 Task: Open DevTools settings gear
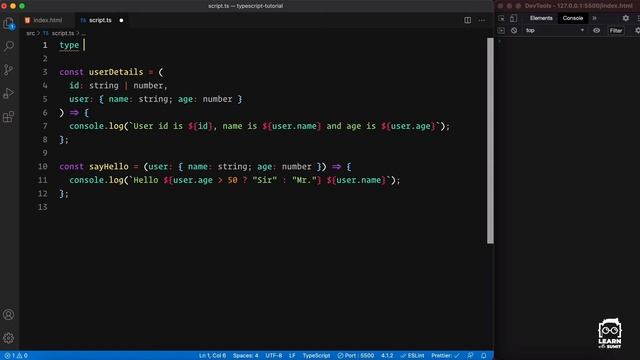pyautogui.click(x=626, y=18)
